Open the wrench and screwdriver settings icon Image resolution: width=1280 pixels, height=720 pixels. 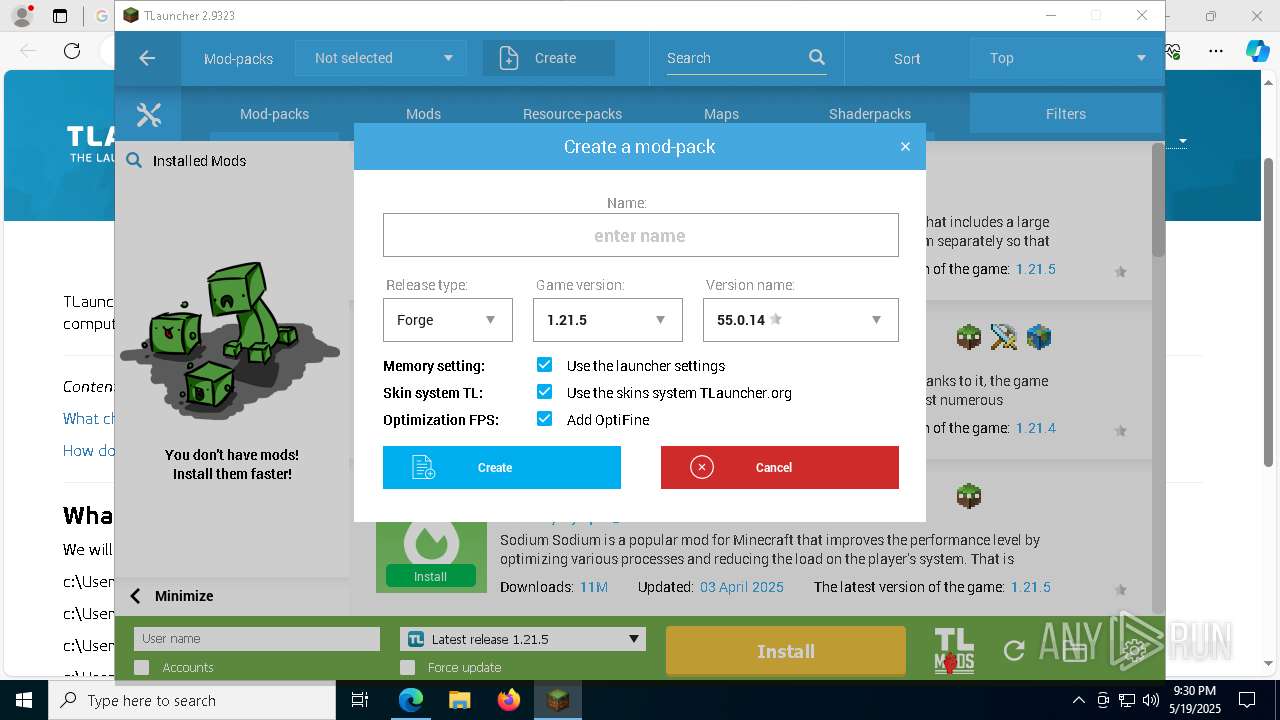[x=149, y=115]
